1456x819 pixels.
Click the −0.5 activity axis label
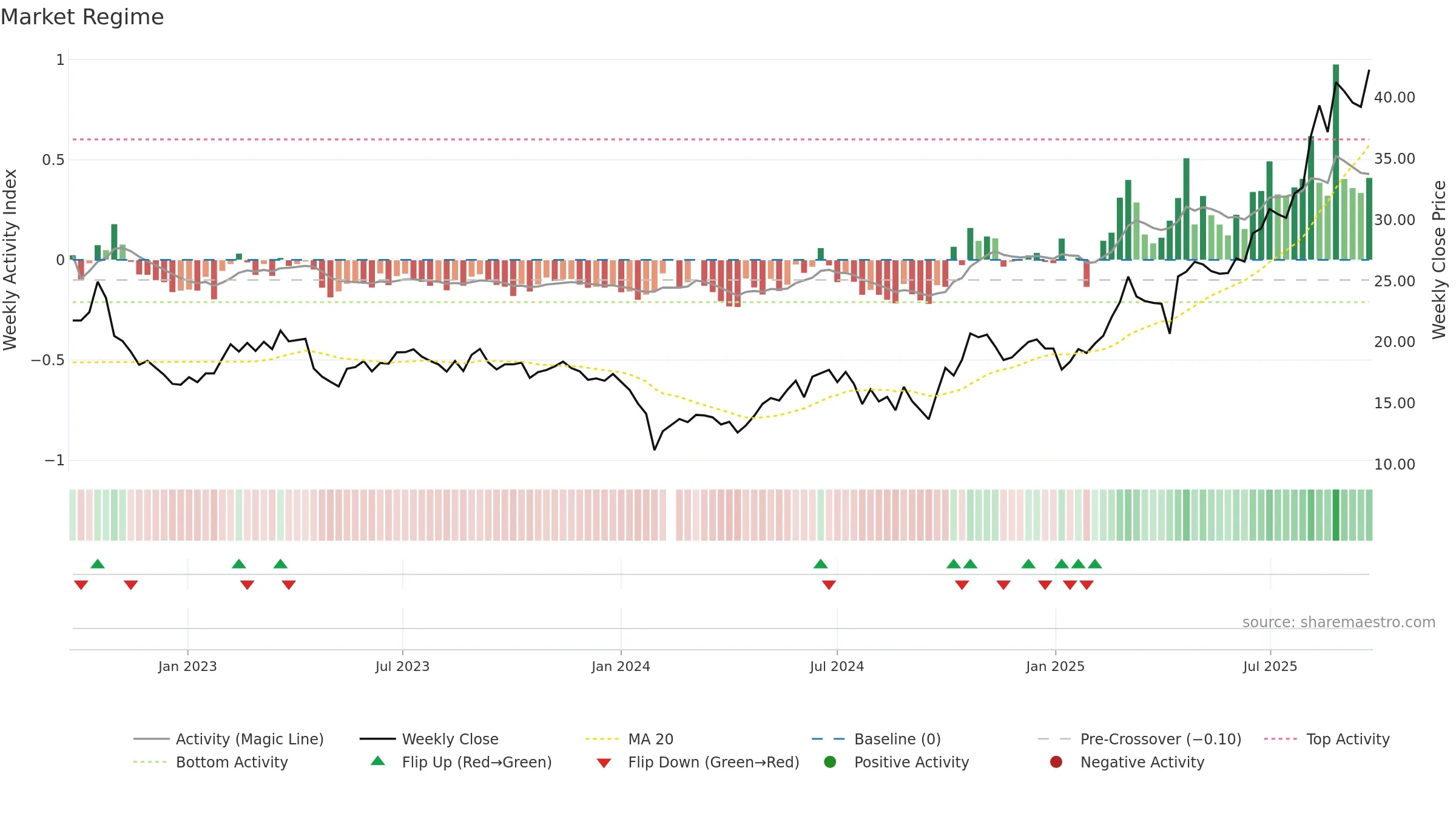pos(47,360)
